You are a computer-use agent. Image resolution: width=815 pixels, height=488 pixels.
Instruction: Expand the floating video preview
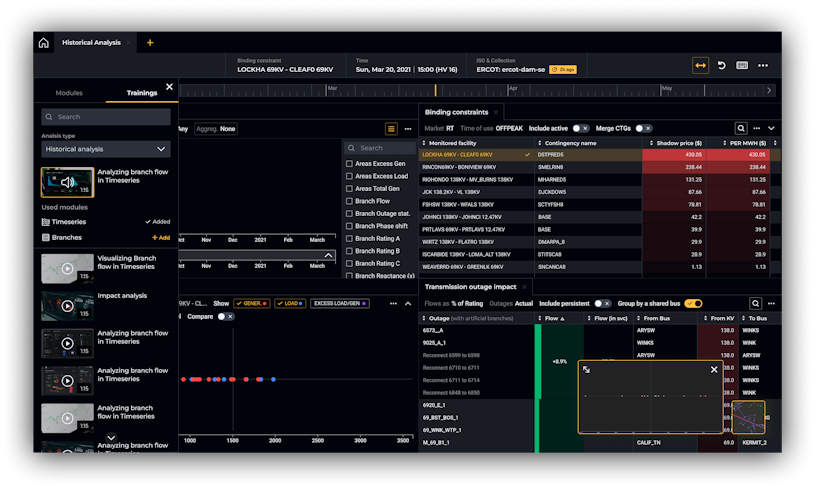tap(586, 370)
